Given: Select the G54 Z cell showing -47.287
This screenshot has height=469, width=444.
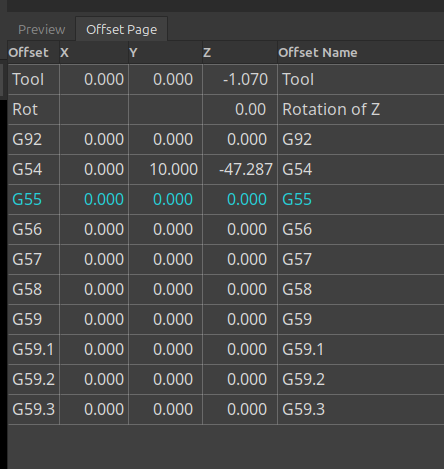Looking at the screenshot, I should click(240, 169).
